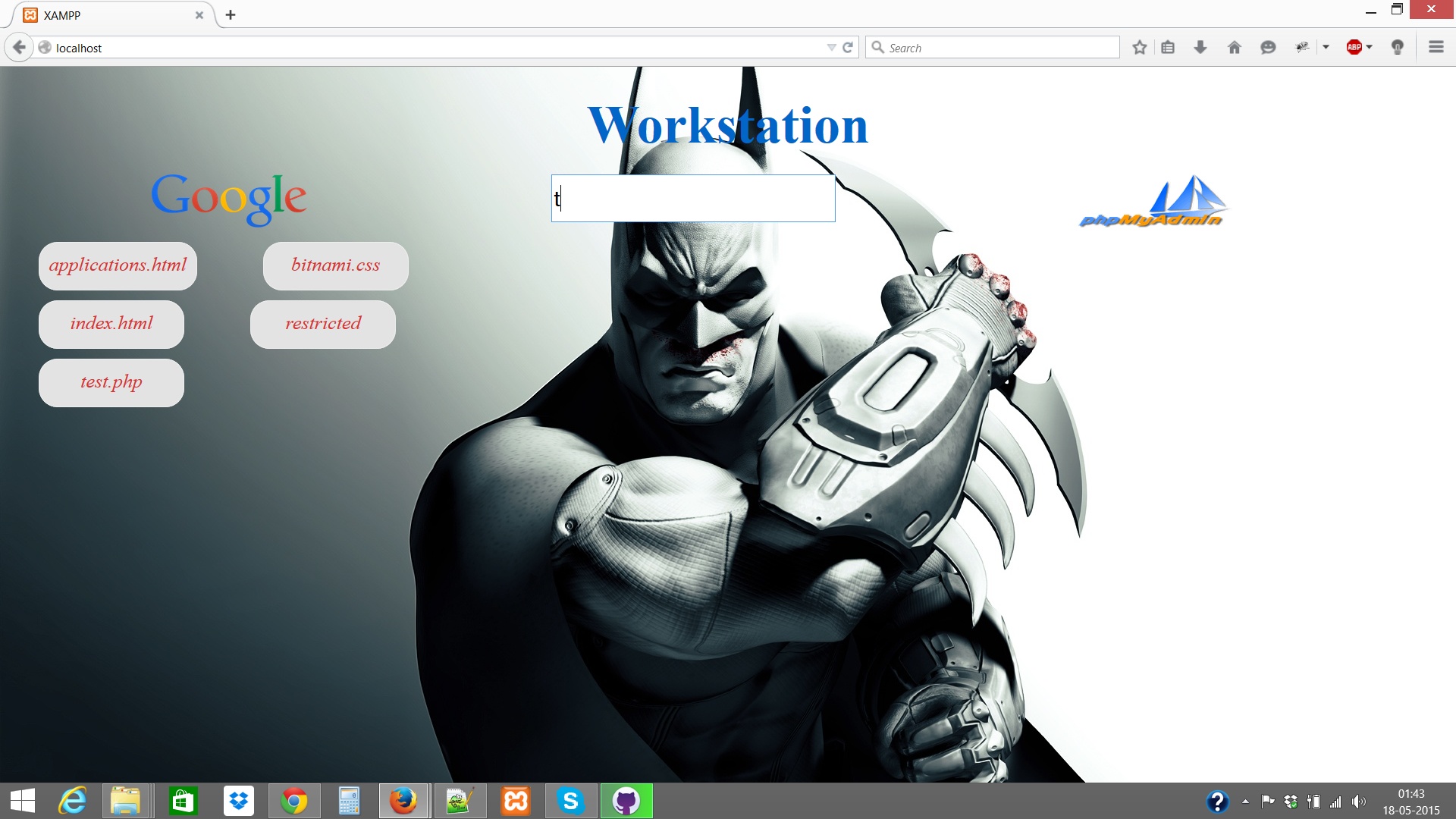1456x819 pixels.
Task: Open the bookmarks list icon
Action: point(1168,47)
